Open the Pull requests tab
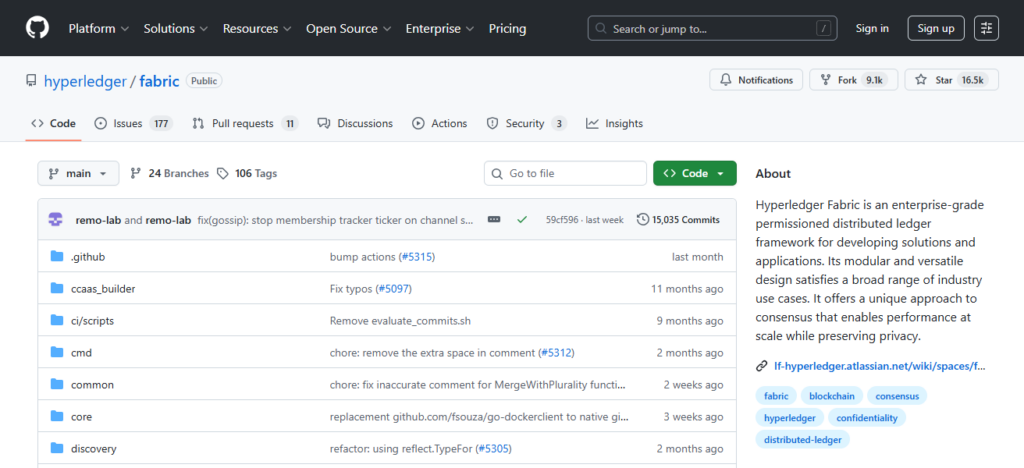This screenshot has width=1024, height=468. (x=244, y=124)
